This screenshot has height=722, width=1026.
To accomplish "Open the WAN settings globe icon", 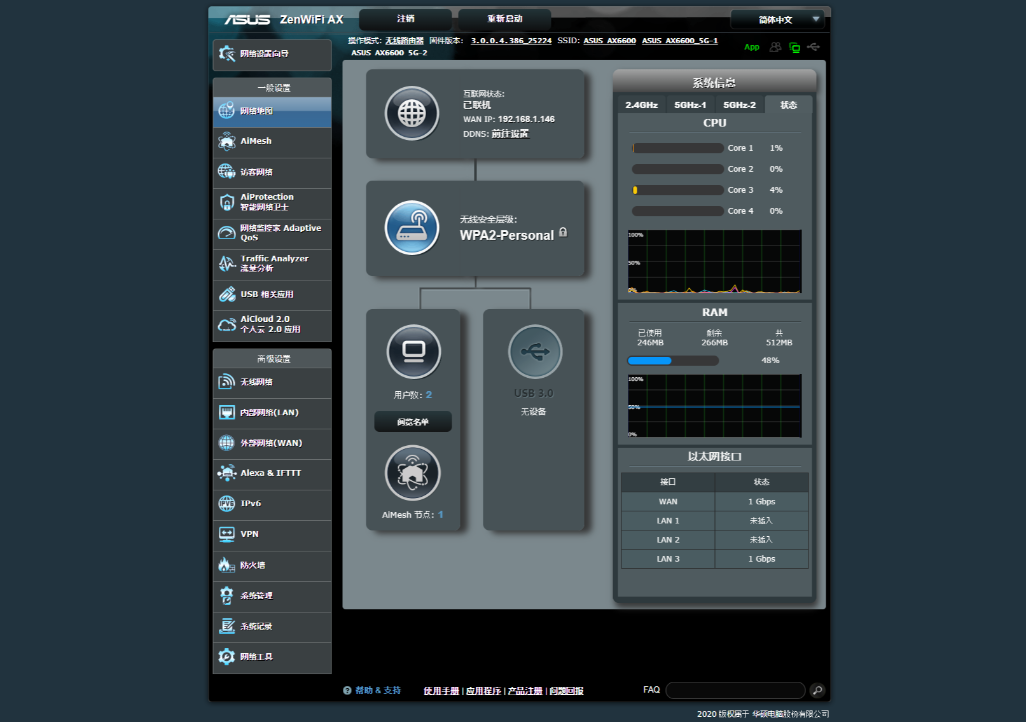I will tap(226, 442).
